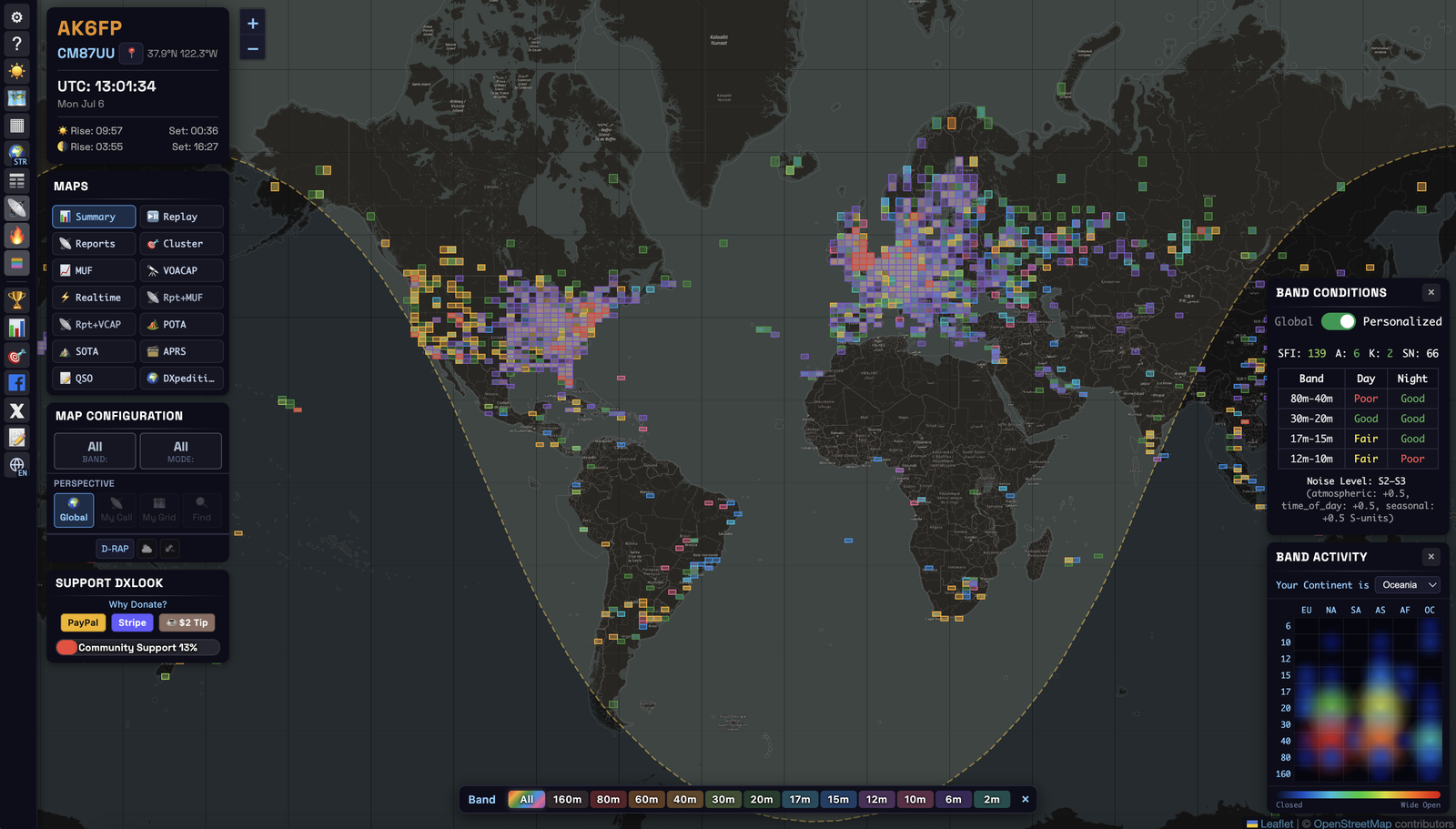
Task: Open the help question mark icon
Action: pyautogui.click(x=16, y=44)
